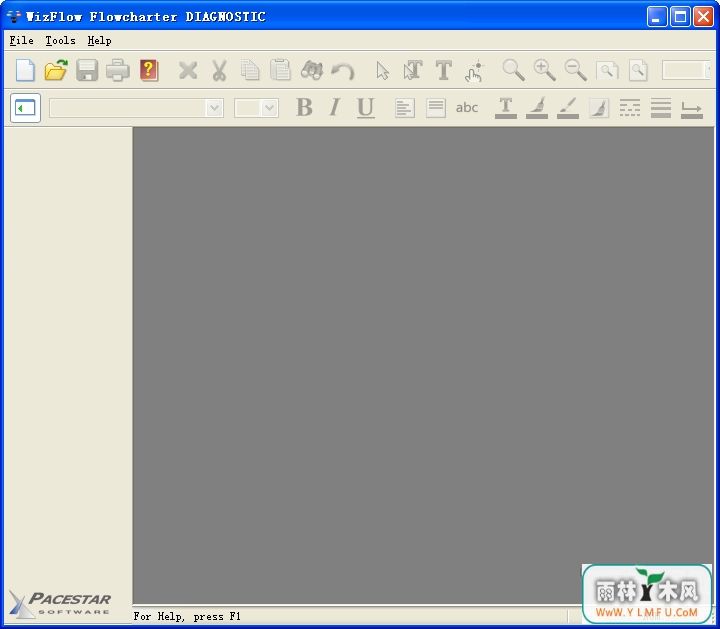The width and height of the screenshot is (720, 629).
Task: Select the arrow pointer tool
Action: (x=382, y=71)
